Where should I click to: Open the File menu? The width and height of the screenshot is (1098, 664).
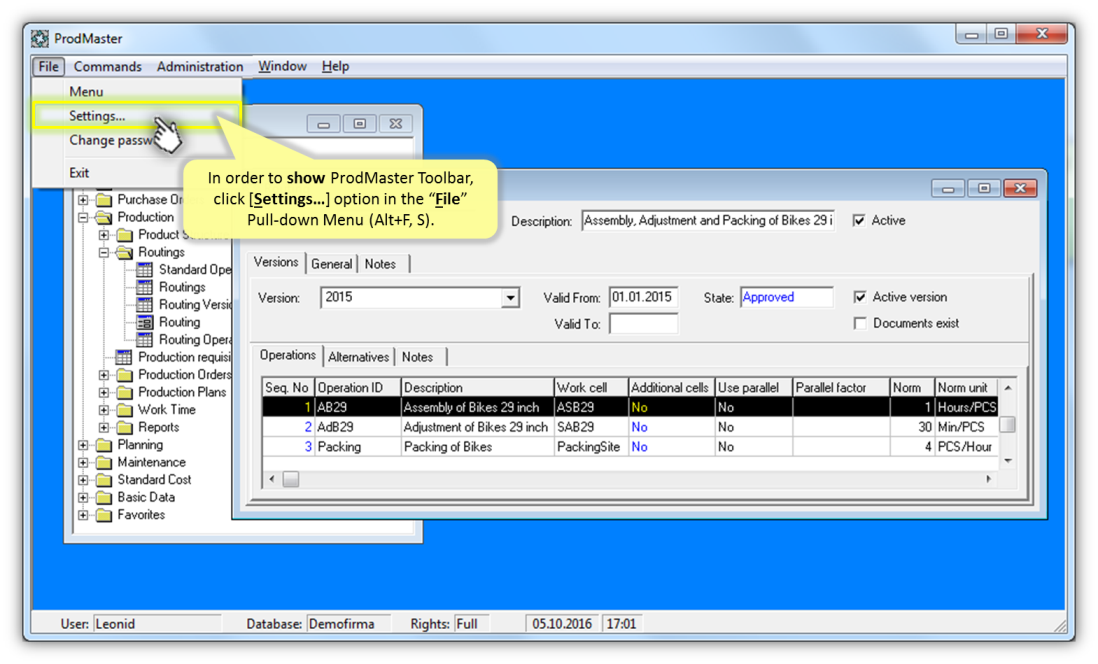[x=48, y=67]
